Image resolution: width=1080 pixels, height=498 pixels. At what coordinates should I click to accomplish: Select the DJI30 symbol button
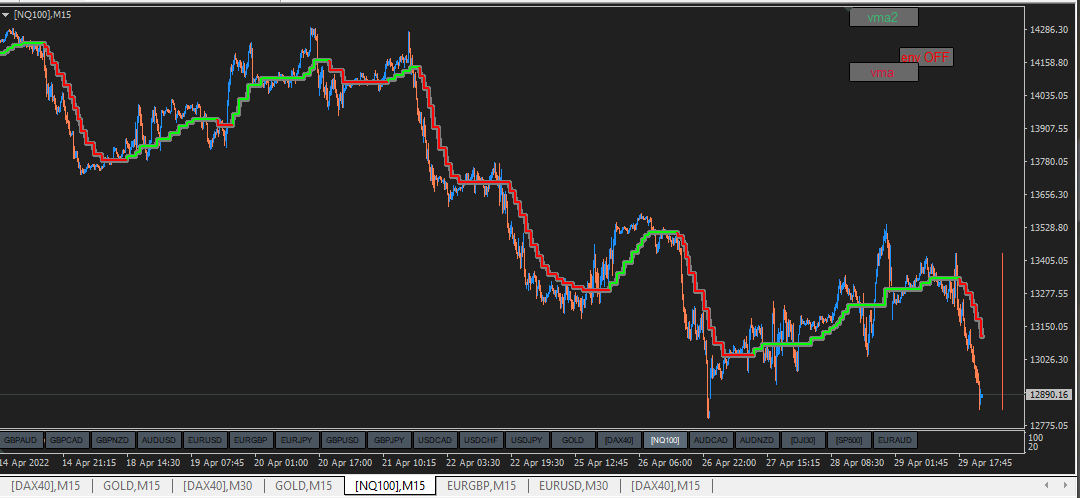(802, 439)
